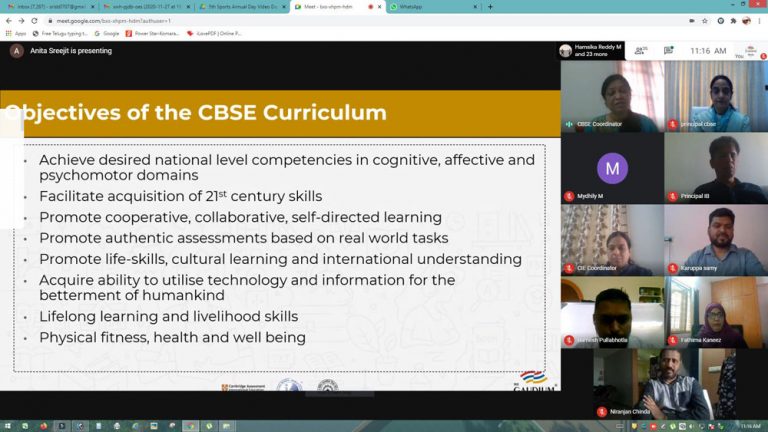The height and width of the screenshot is (432, 768).
Task: Reload the Meet page
Action: [34, 21]
